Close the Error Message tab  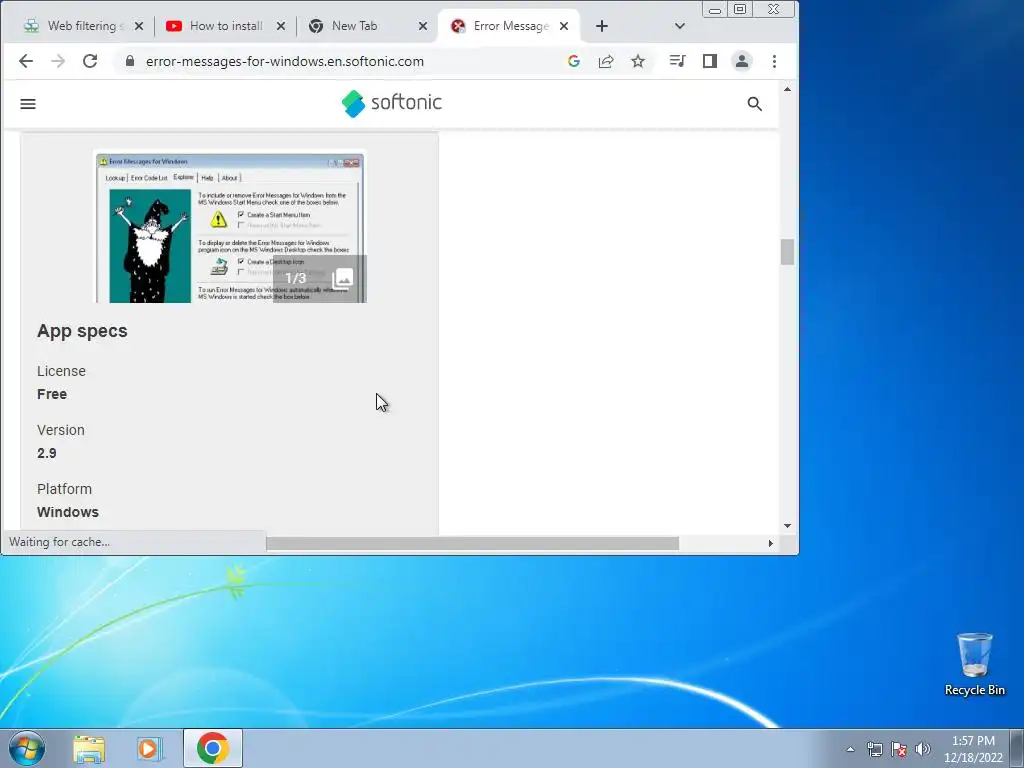[x=564, y=26]
